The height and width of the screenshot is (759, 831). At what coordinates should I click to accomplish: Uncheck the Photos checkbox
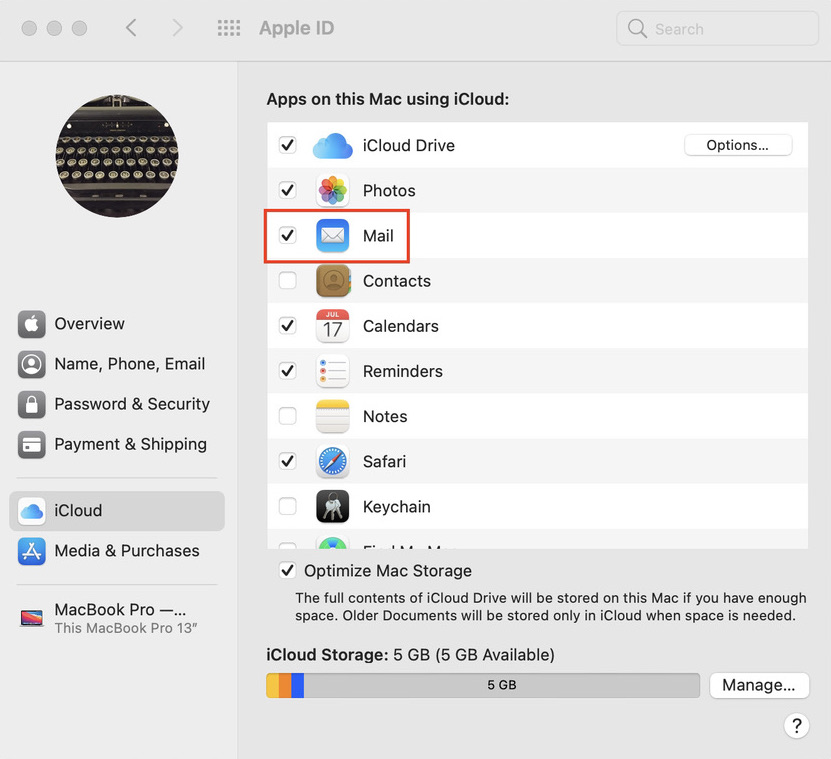(287, 190)
